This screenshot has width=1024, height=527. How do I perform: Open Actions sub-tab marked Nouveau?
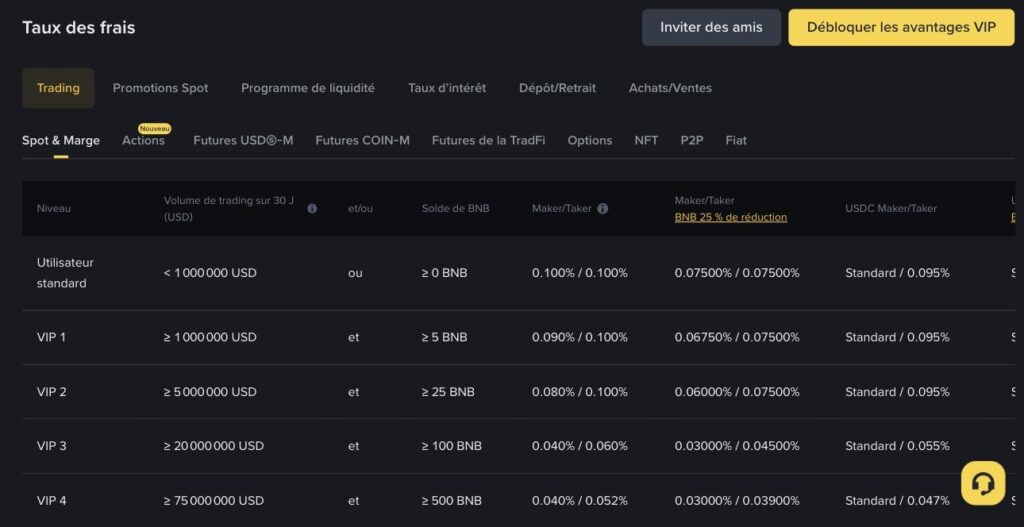point(144,140)
